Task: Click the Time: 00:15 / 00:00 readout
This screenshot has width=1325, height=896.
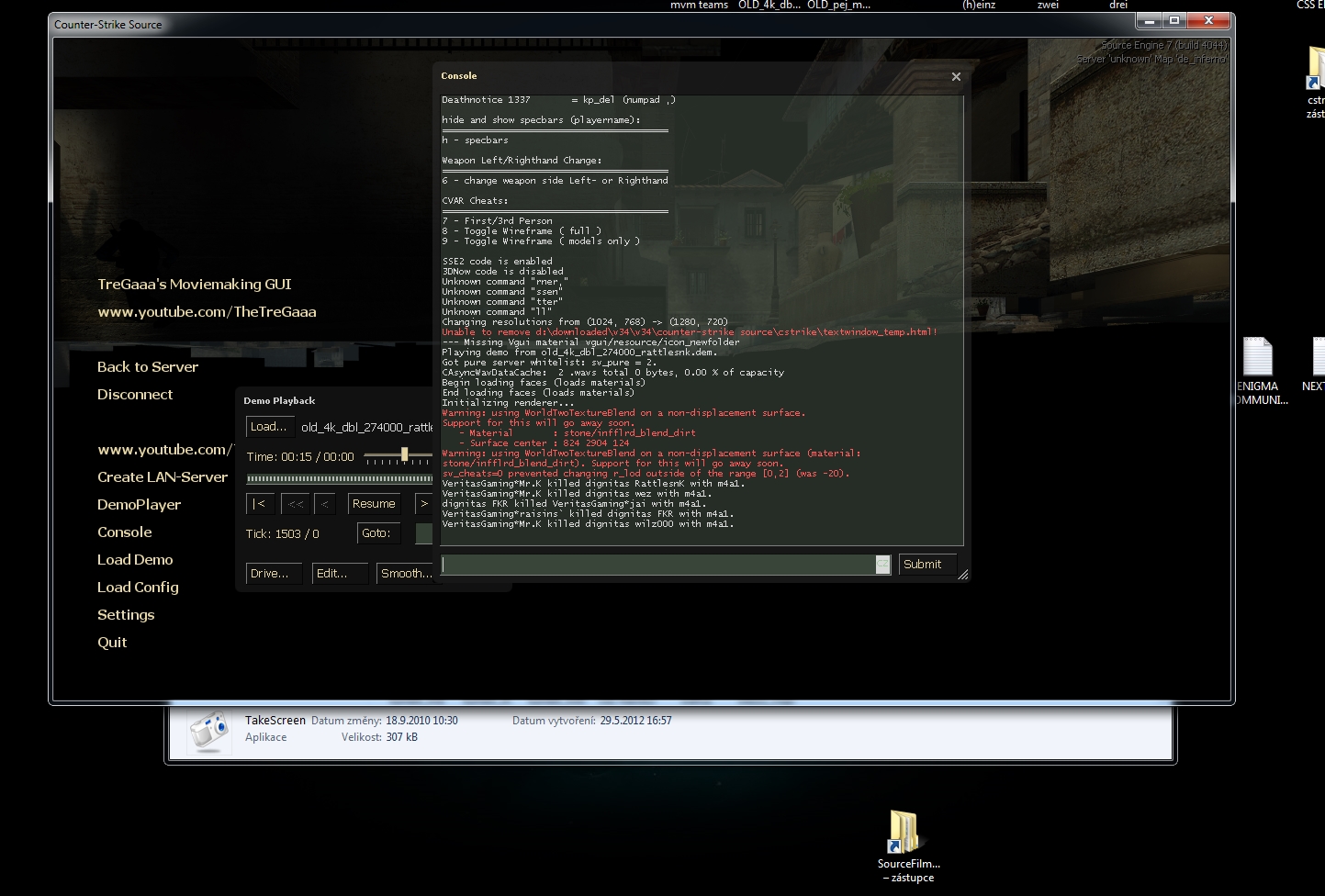Action: 300,457
